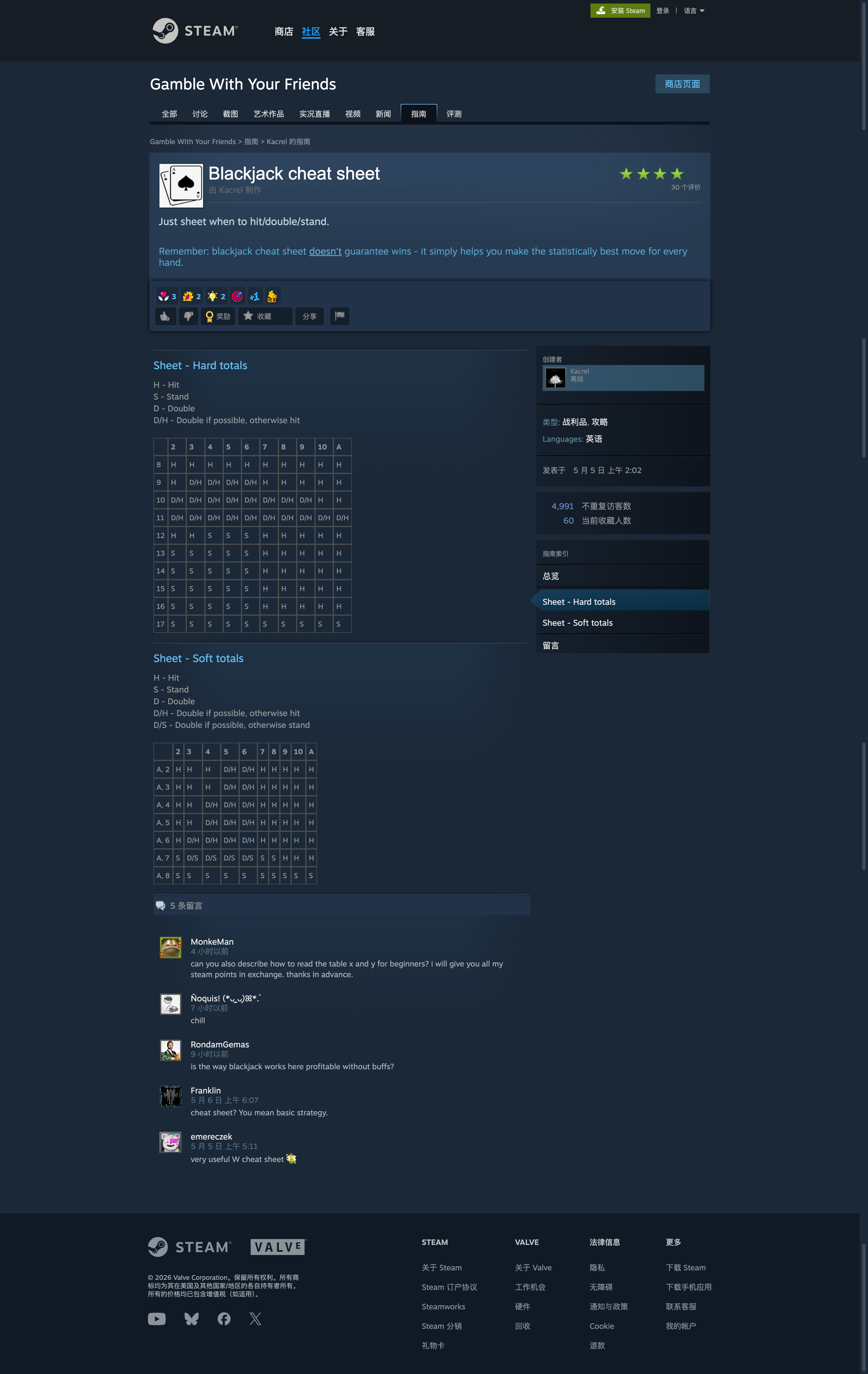
Task: Click the 攻略 category link
Action: [599, 422]
